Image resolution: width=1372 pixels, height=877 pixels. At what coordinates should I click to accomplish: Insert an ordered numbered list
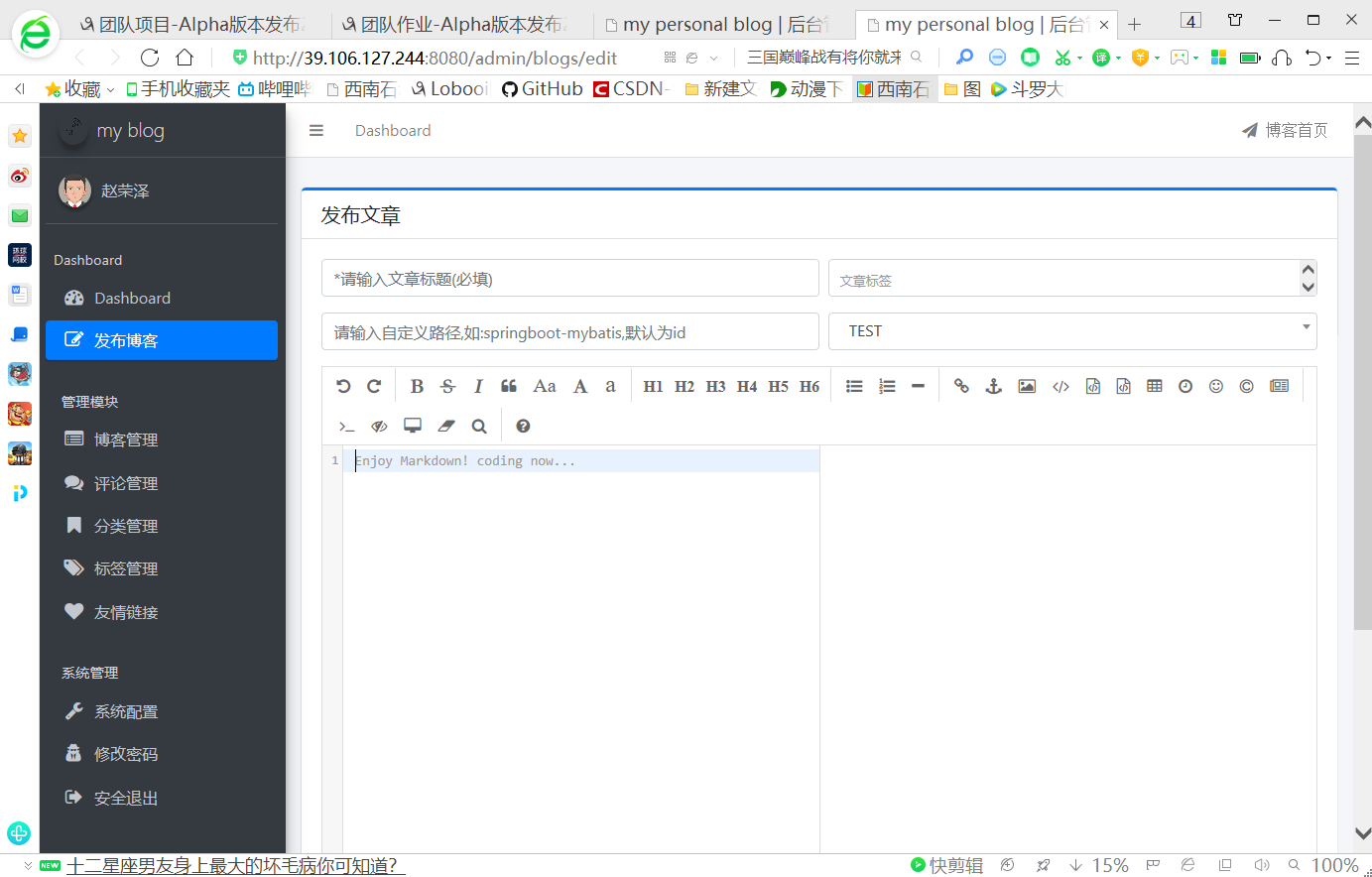tap(887, 386)
